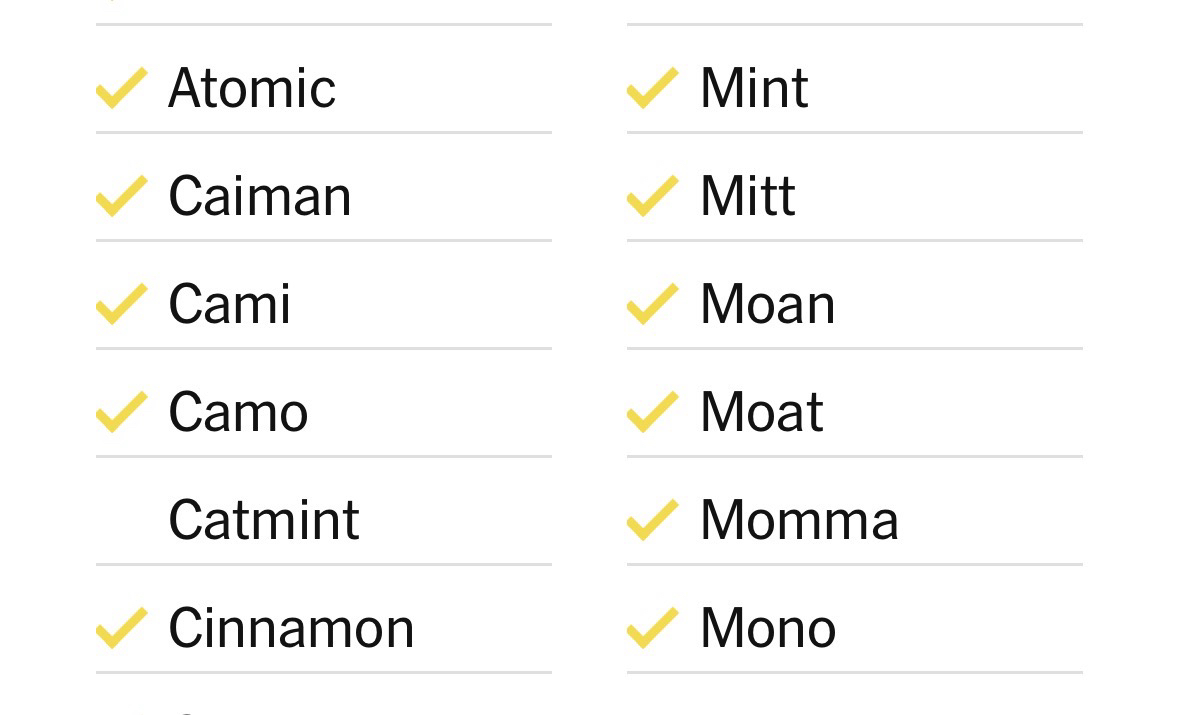Click the checkmark next to Moan

click(x=653, y=304)
